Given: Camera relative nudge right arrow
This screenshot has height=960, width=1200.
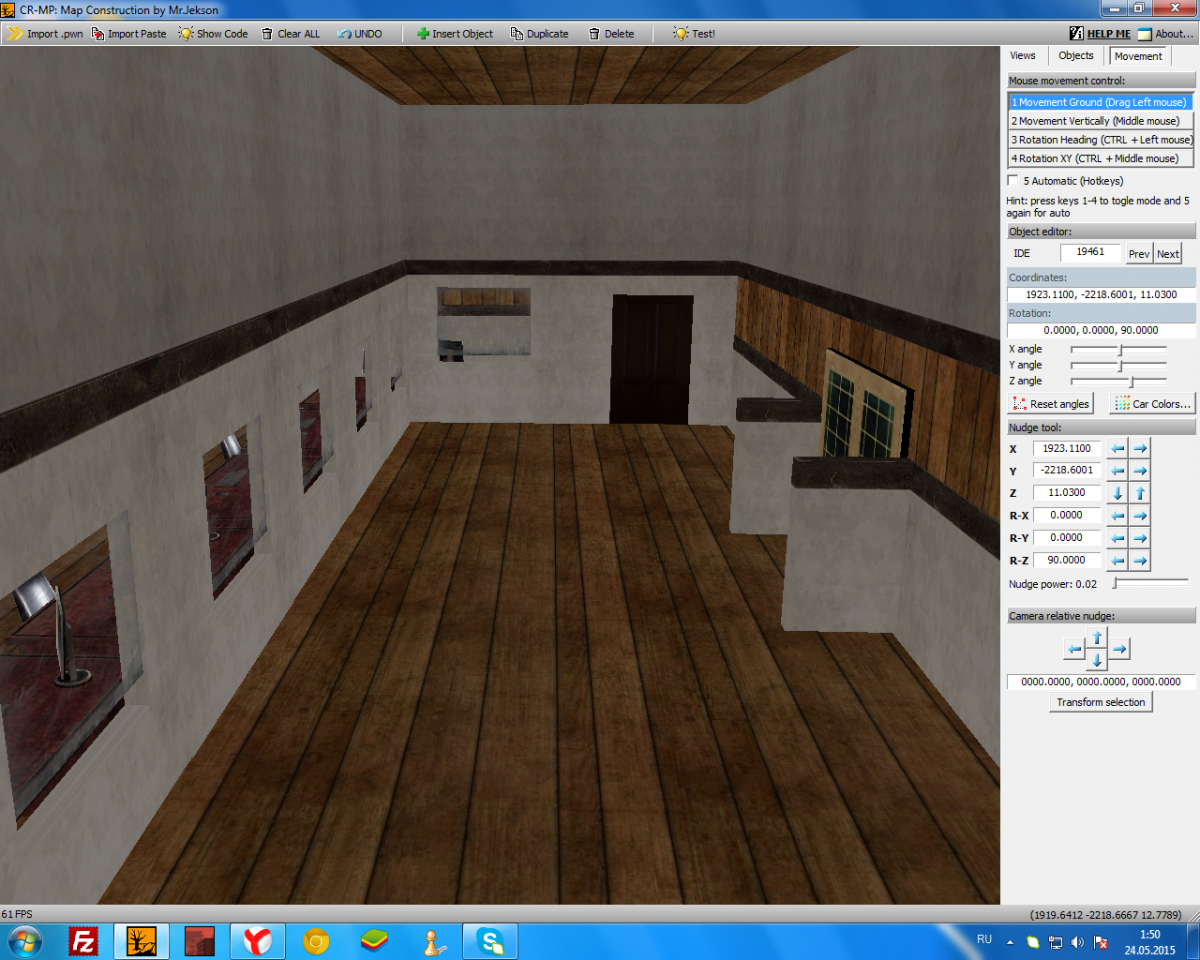Looking at the screenshot, I should pyautogui.click(x=1120, y=649).
